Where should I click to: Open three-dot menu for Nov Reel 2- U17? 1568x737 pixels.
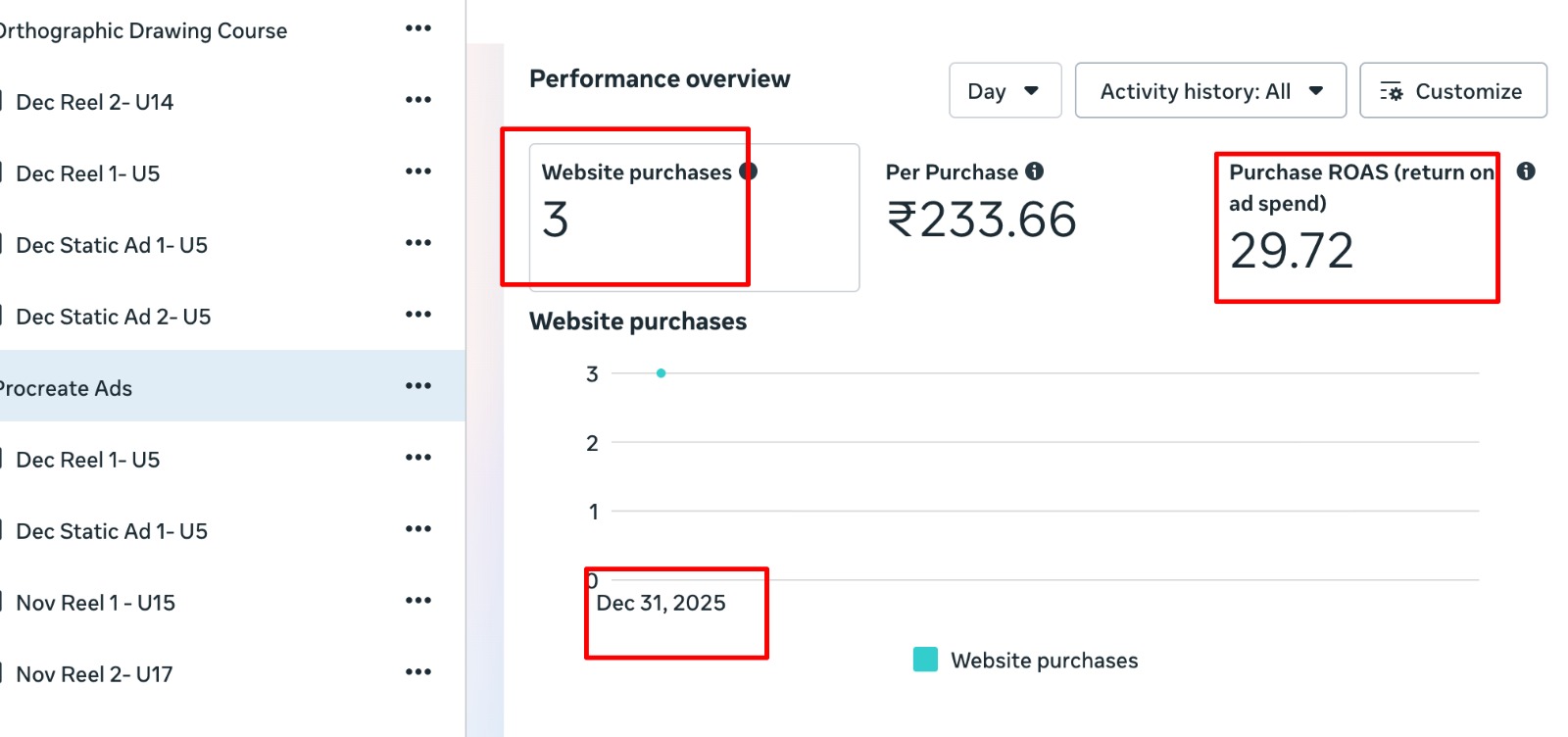click(418, 672)
